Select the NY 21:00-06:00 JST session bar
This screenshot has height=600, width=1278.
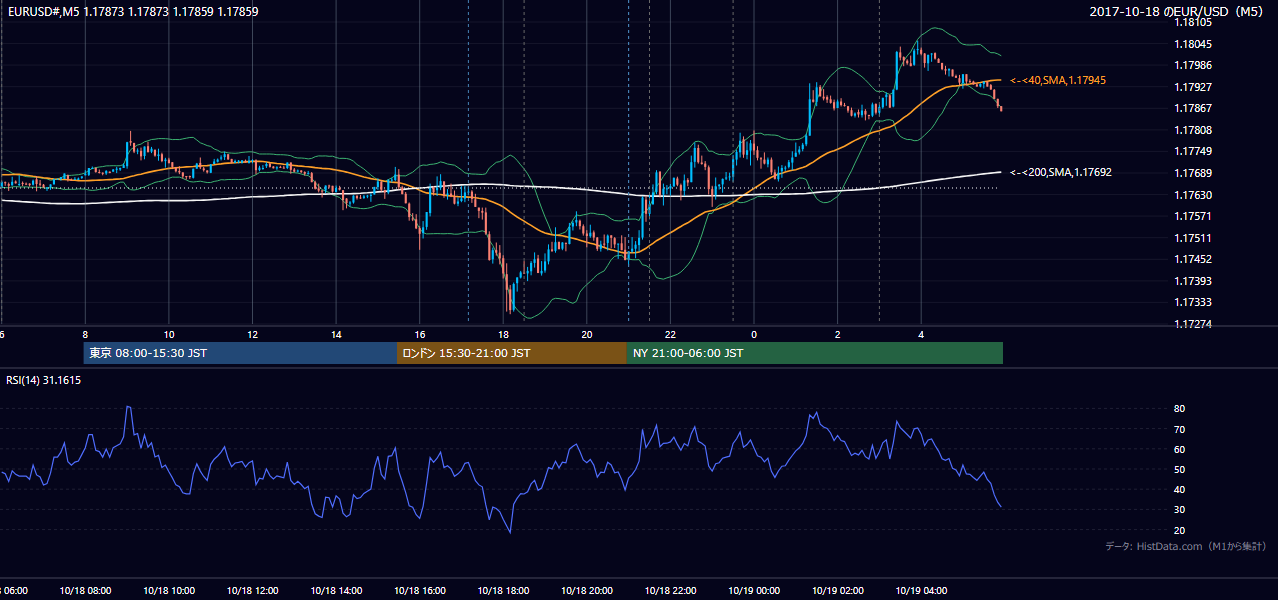[x=815, y=353]
